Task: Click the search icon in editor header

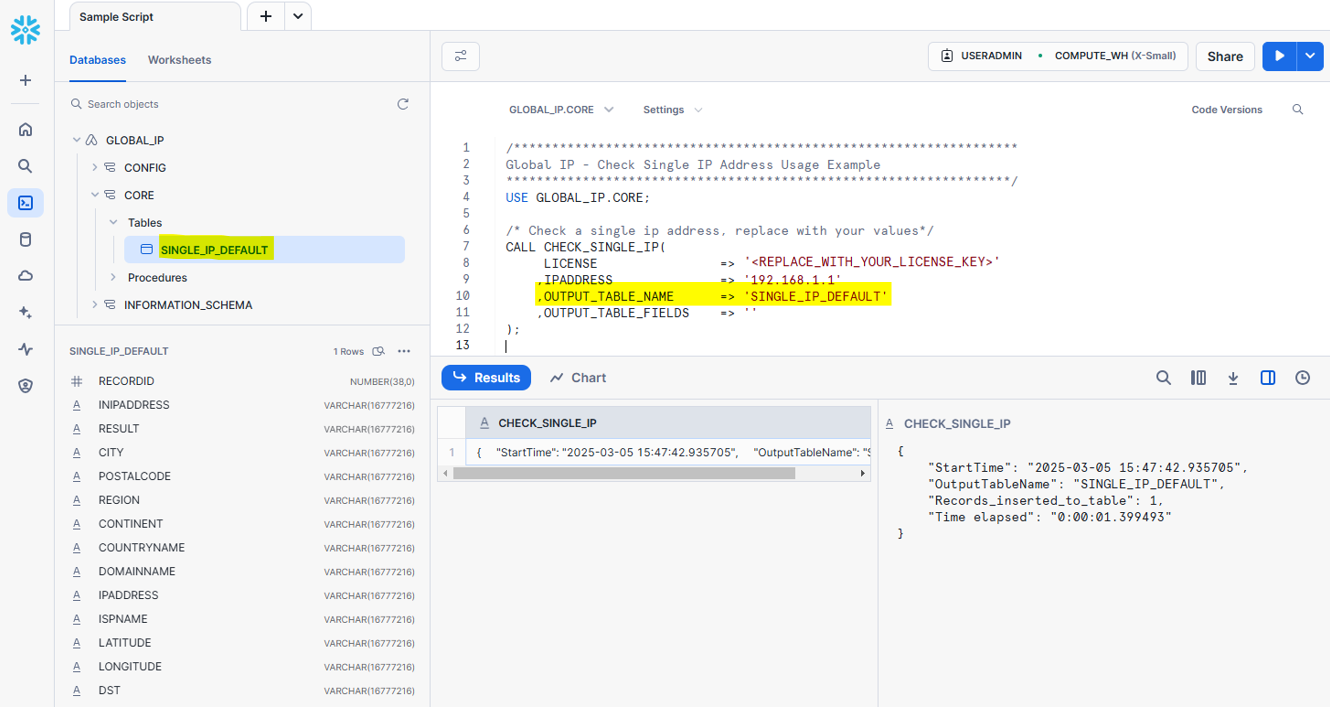Action: point(1298,110)
